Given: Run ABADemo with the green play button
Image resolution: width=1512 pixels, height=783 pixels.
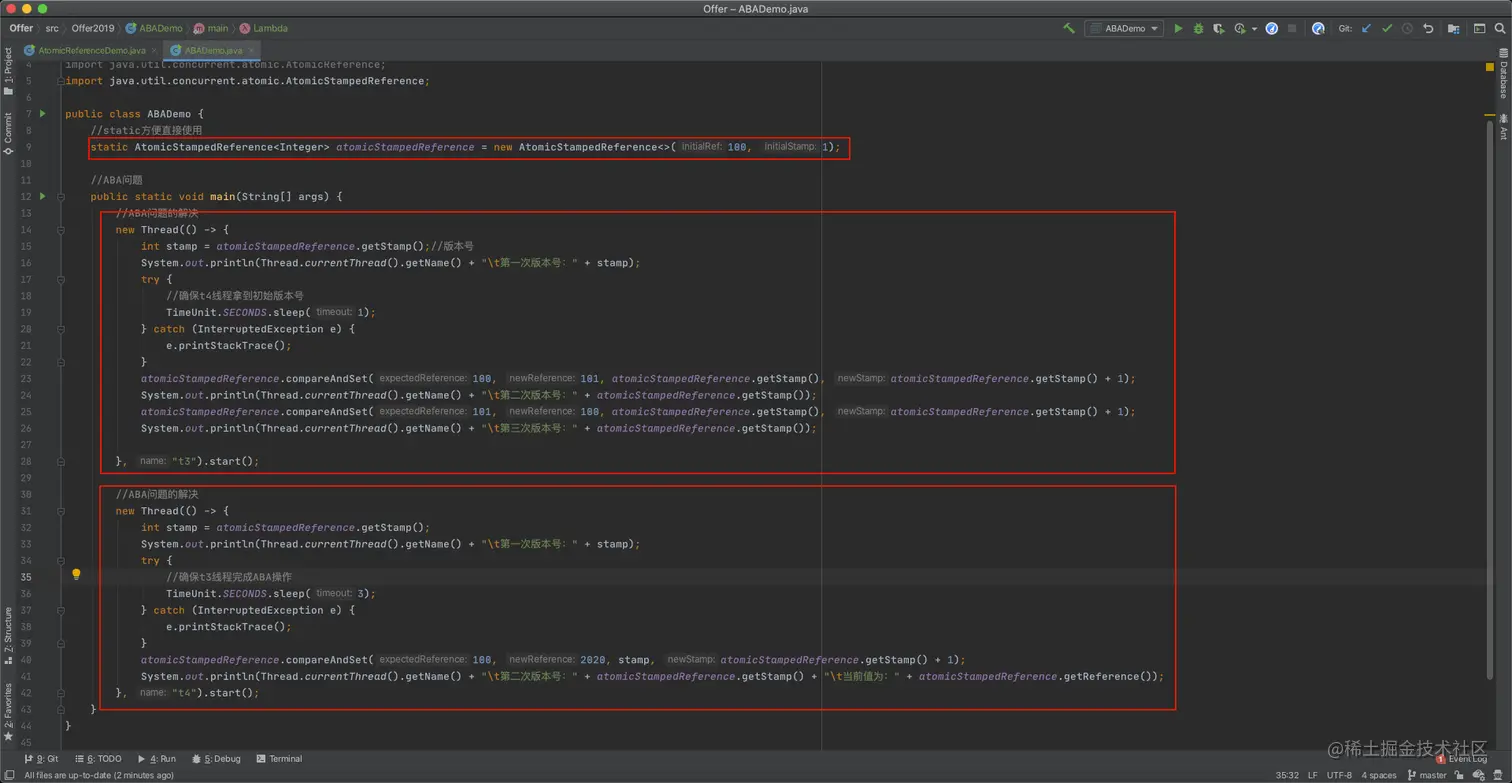Looking at the screenshot, I should [1178, 28].
